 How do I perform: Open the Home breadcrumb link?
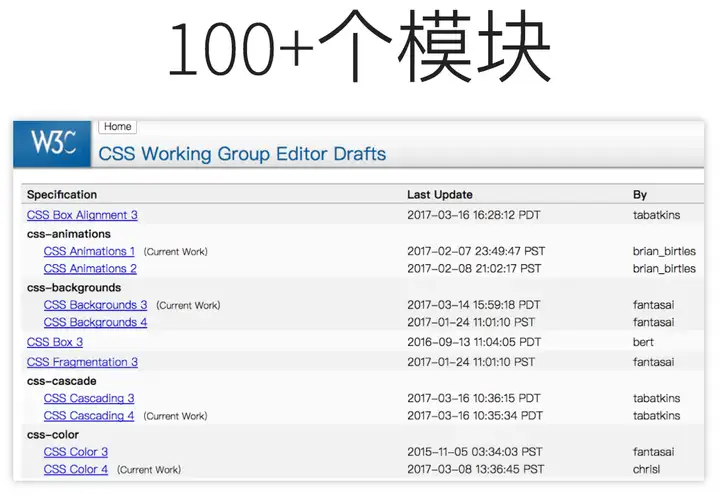118,127
